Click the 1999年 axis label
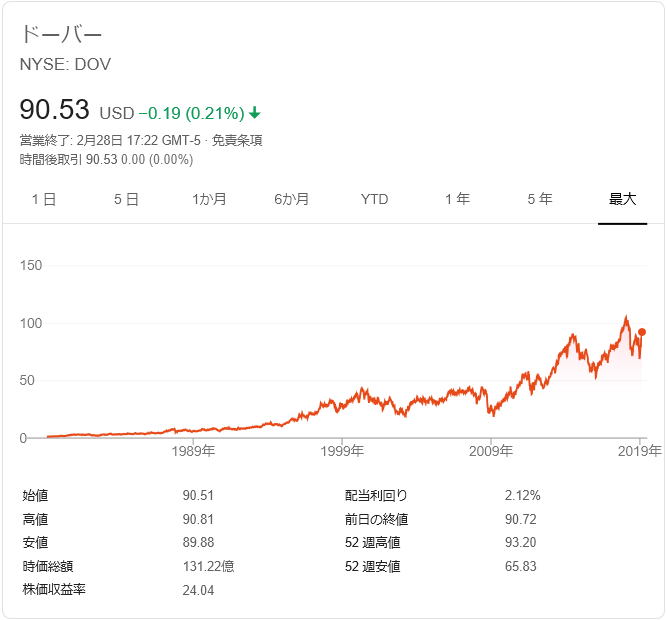The height and width of the screenshot is (620, 667). point(342,451)
